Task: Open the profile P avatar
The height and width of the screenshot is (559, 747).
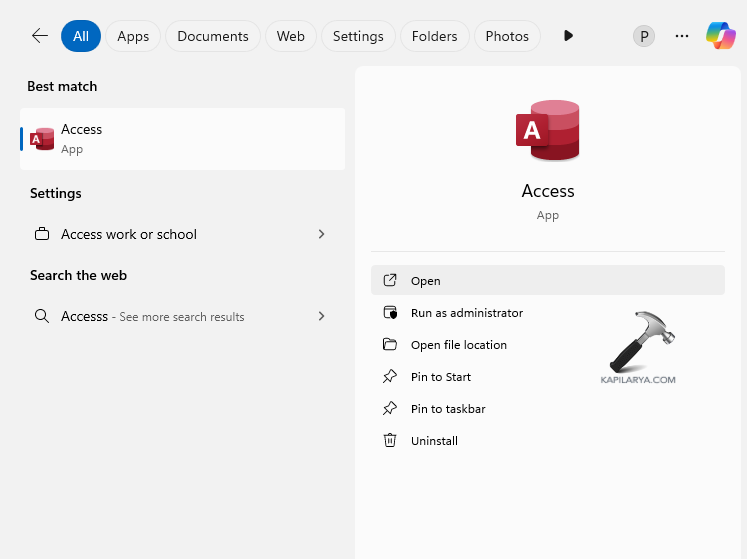Action: click(644, 36)
